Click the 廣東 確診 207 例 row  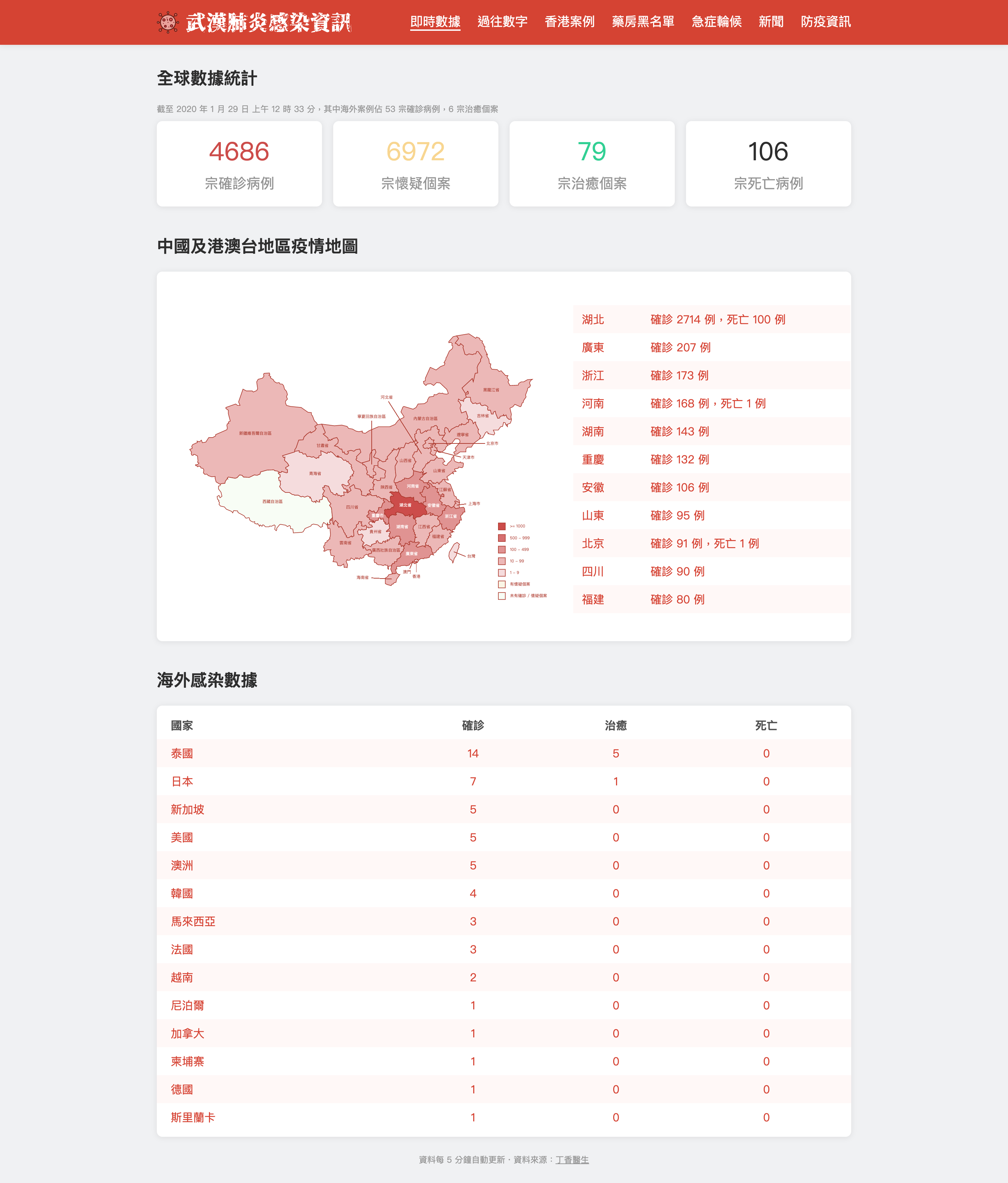click(712, 348)
